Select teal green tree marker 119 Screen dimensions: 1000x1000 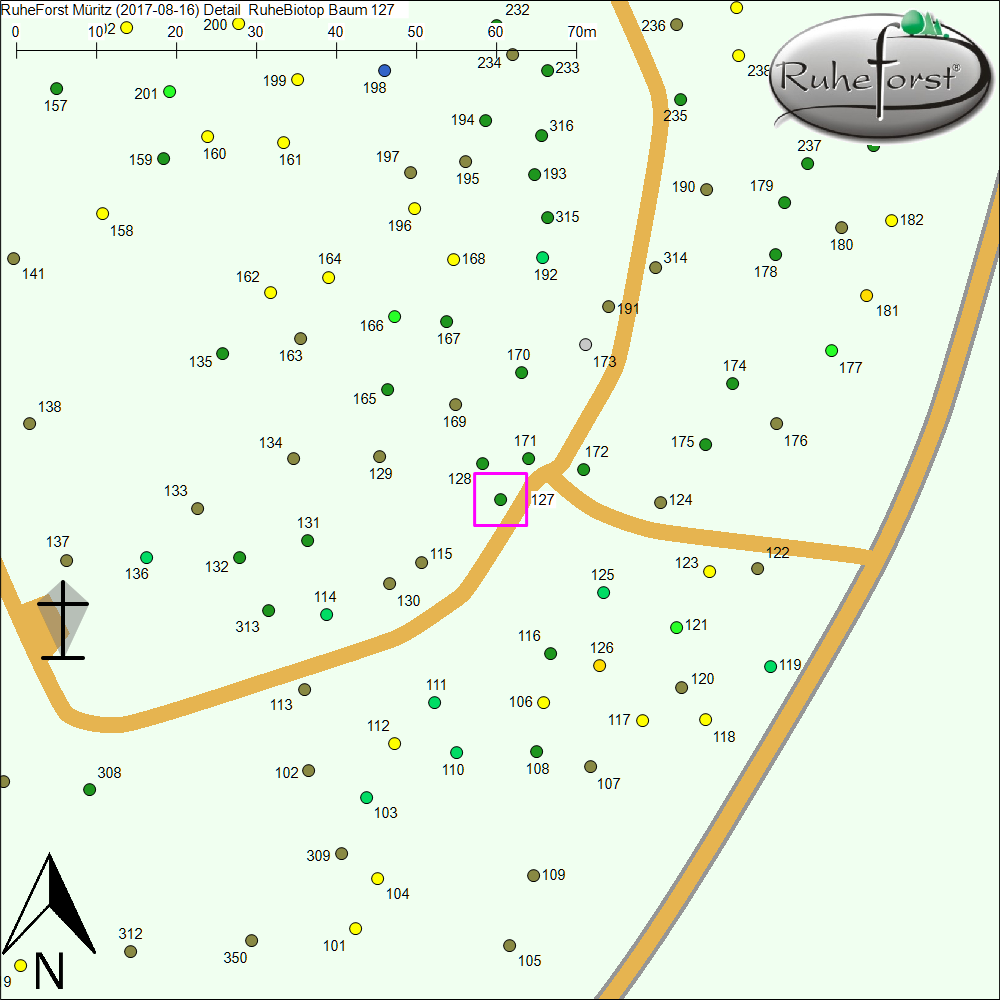[770, 667]
